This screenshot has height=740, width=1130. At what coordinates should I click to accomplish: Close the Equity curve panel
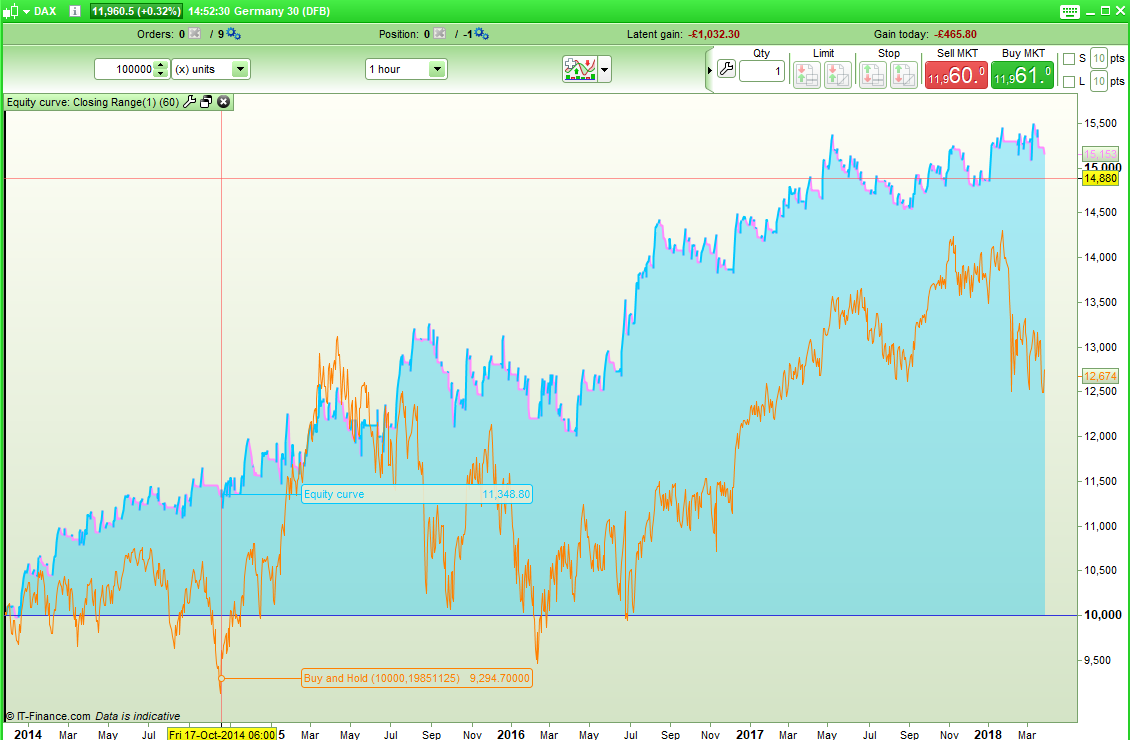click(223, 102)
